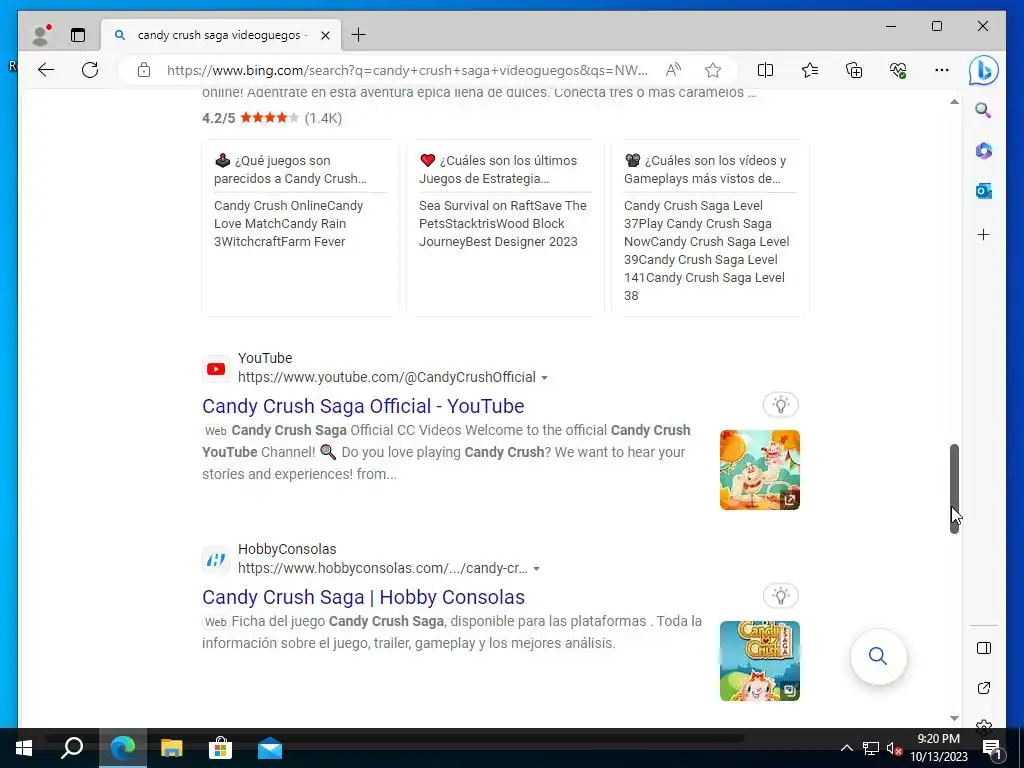Click 'Candy Crush OnlineCandy' list text
The image size is (1024, 768).
coord(289,206)
